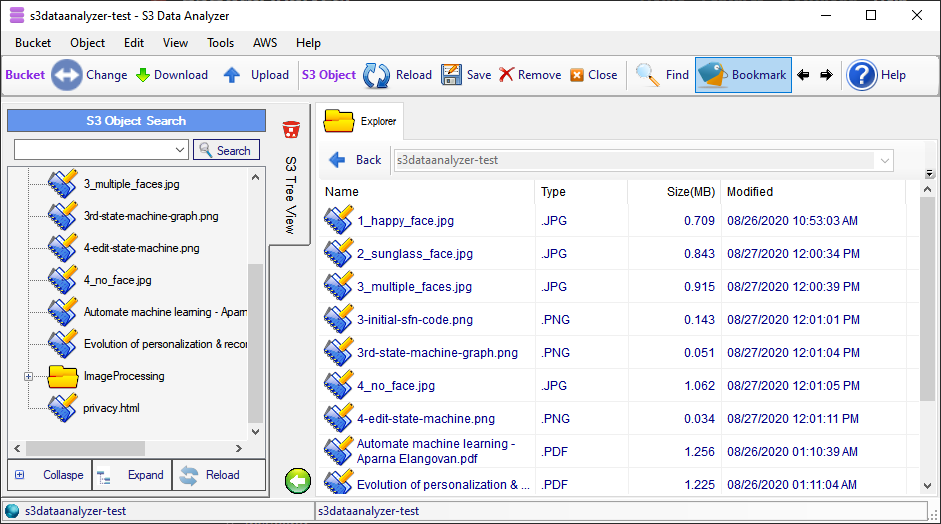Image resolution: width=941 pixels, height=524 pixels.
Task: Reload the S3 object from toolbar
Action: [x=398, y=75]
